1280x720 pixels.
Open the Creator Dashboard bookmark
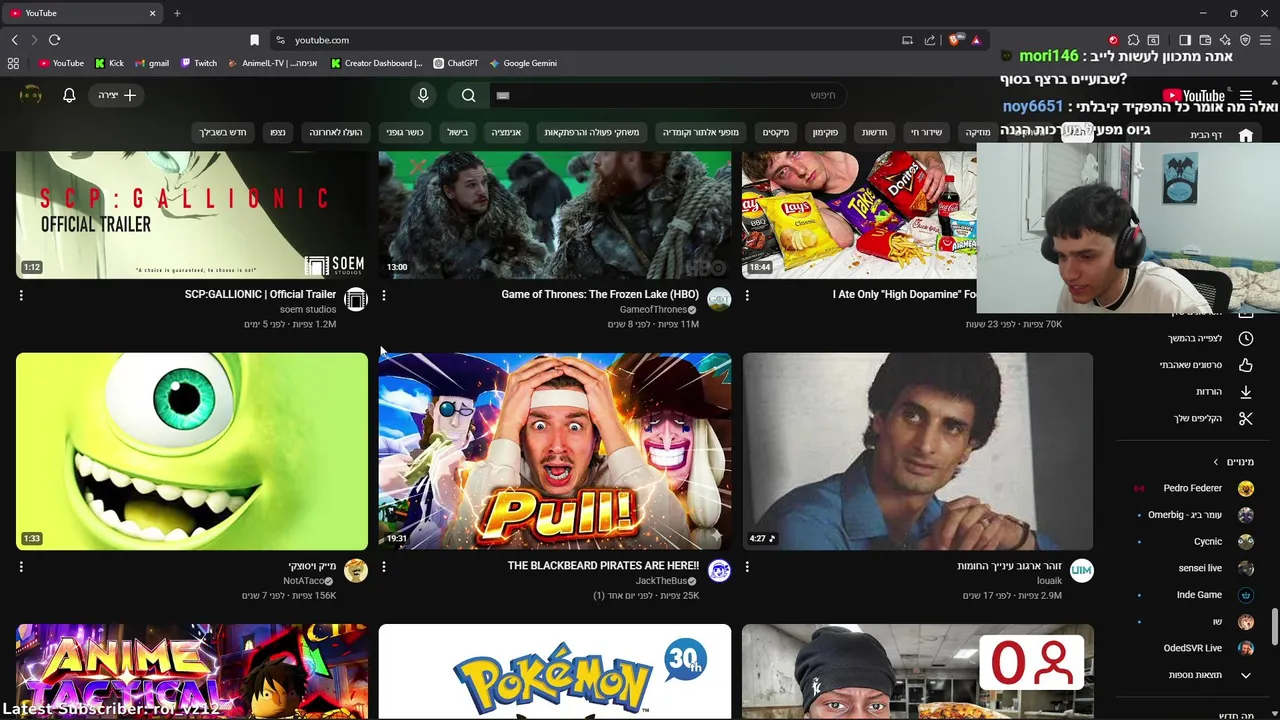(376, 63)
